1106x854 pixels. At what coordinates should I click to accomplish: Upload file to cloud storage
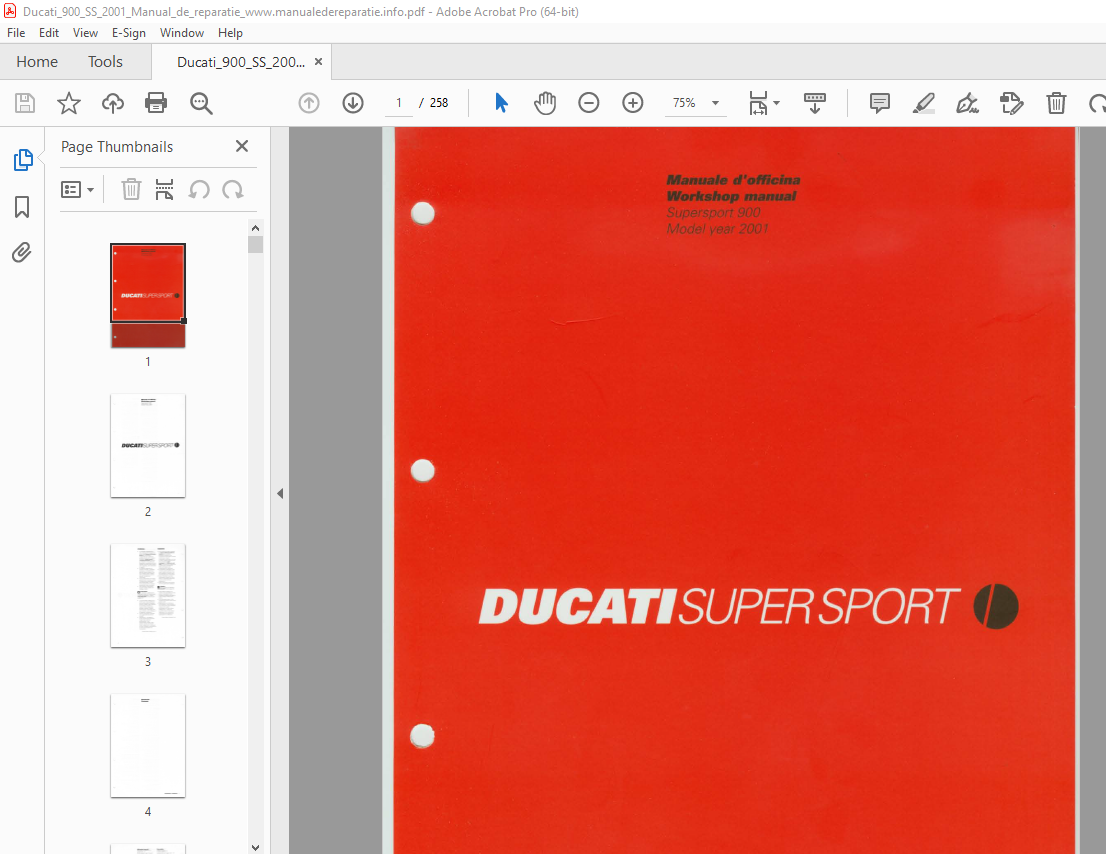(x=112, y=103)
